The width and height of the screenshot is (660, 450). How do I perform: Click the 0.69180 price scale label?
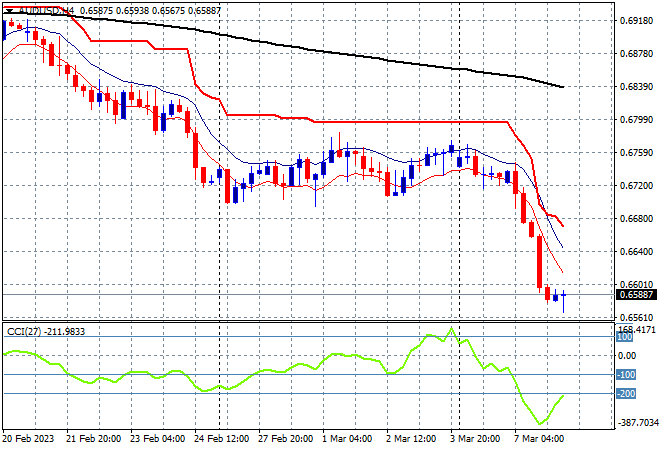pyautogui.click(x=636, y=21)
